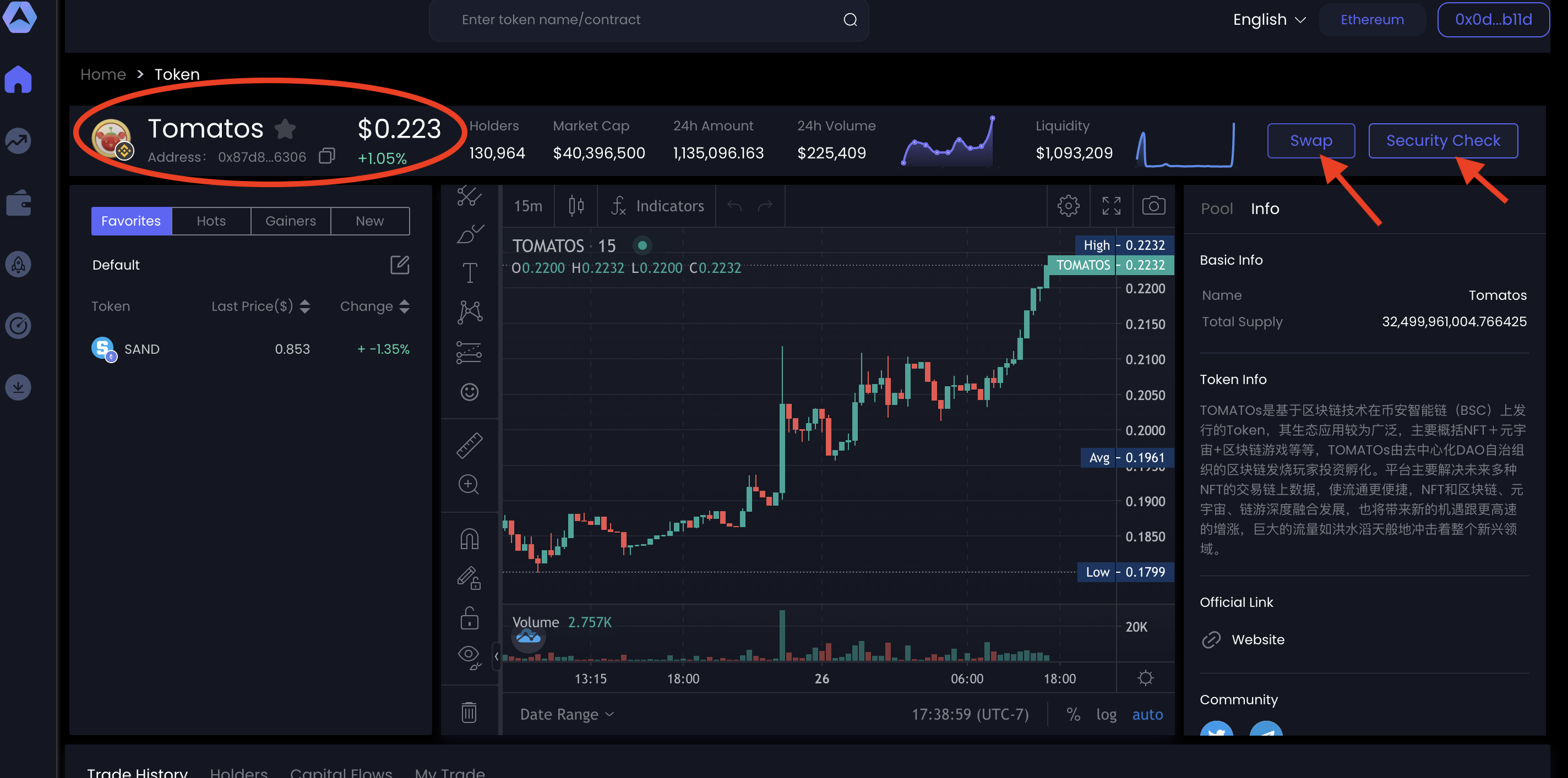Screen dimensions: 1568x778
Task: Toggle log scale on chart
Action: pos(1106,714)
